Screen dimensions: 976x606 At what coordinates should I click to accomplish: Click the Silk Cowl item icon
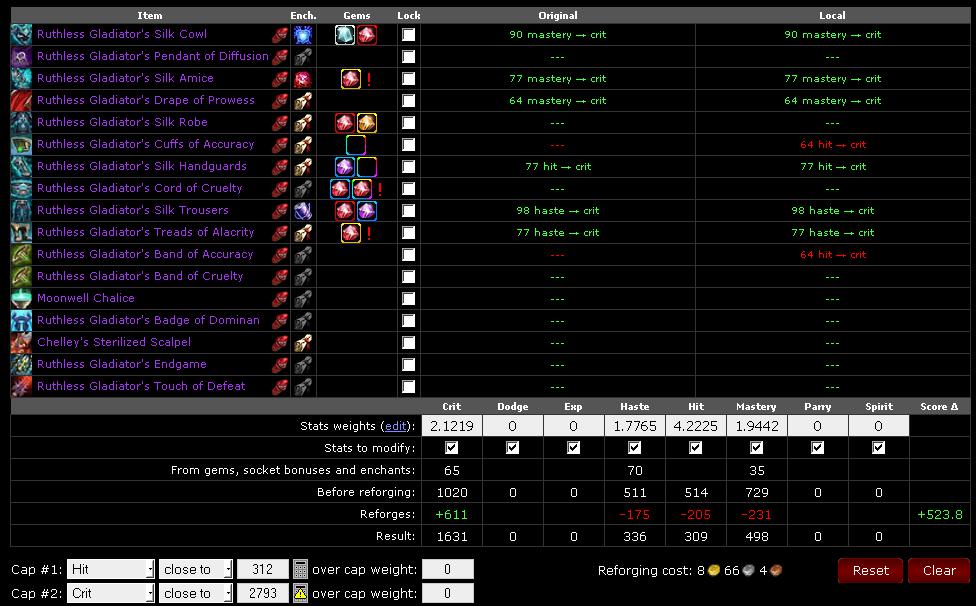pos(21,34)
